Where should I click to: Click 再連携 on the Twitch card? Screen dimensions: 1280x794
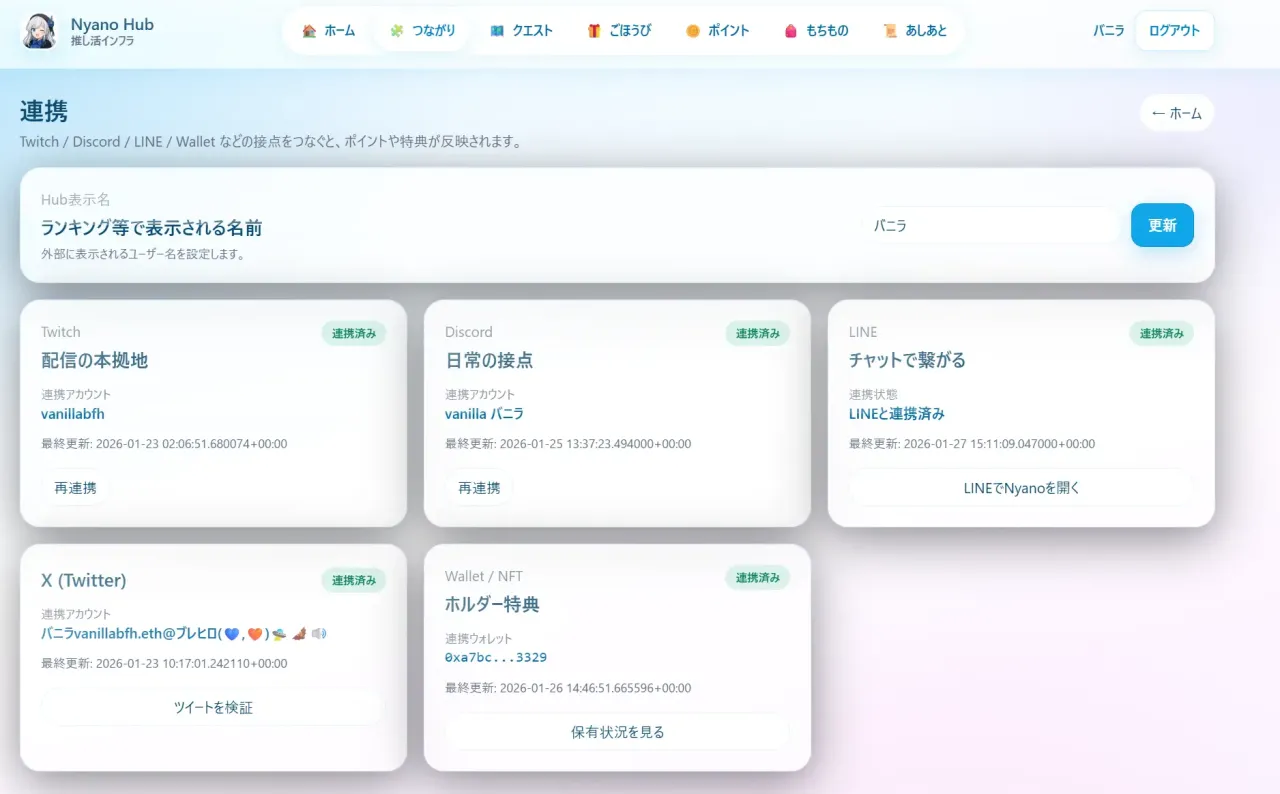pyautogui.click(x=75, y=488)
